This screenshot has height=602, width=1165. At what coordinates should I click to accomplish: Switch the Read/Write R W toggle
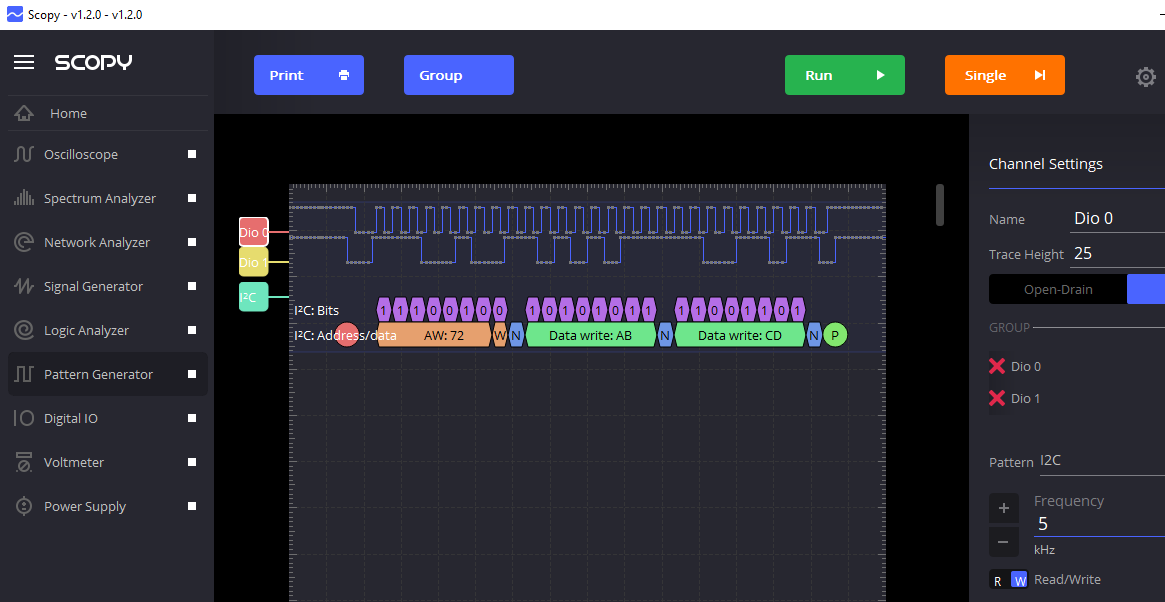(1008, 580)
